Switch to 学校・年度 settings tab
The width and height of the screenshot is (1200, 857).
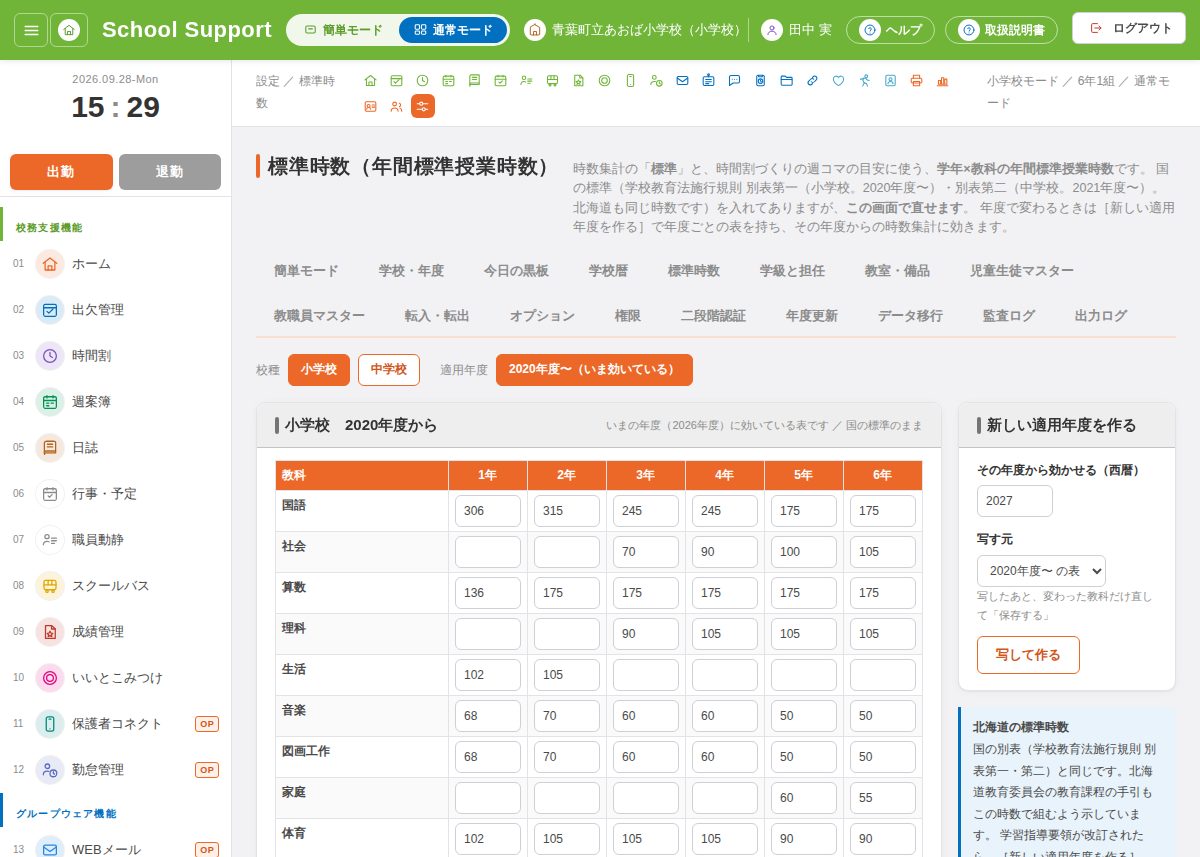[x=411, y=271]
